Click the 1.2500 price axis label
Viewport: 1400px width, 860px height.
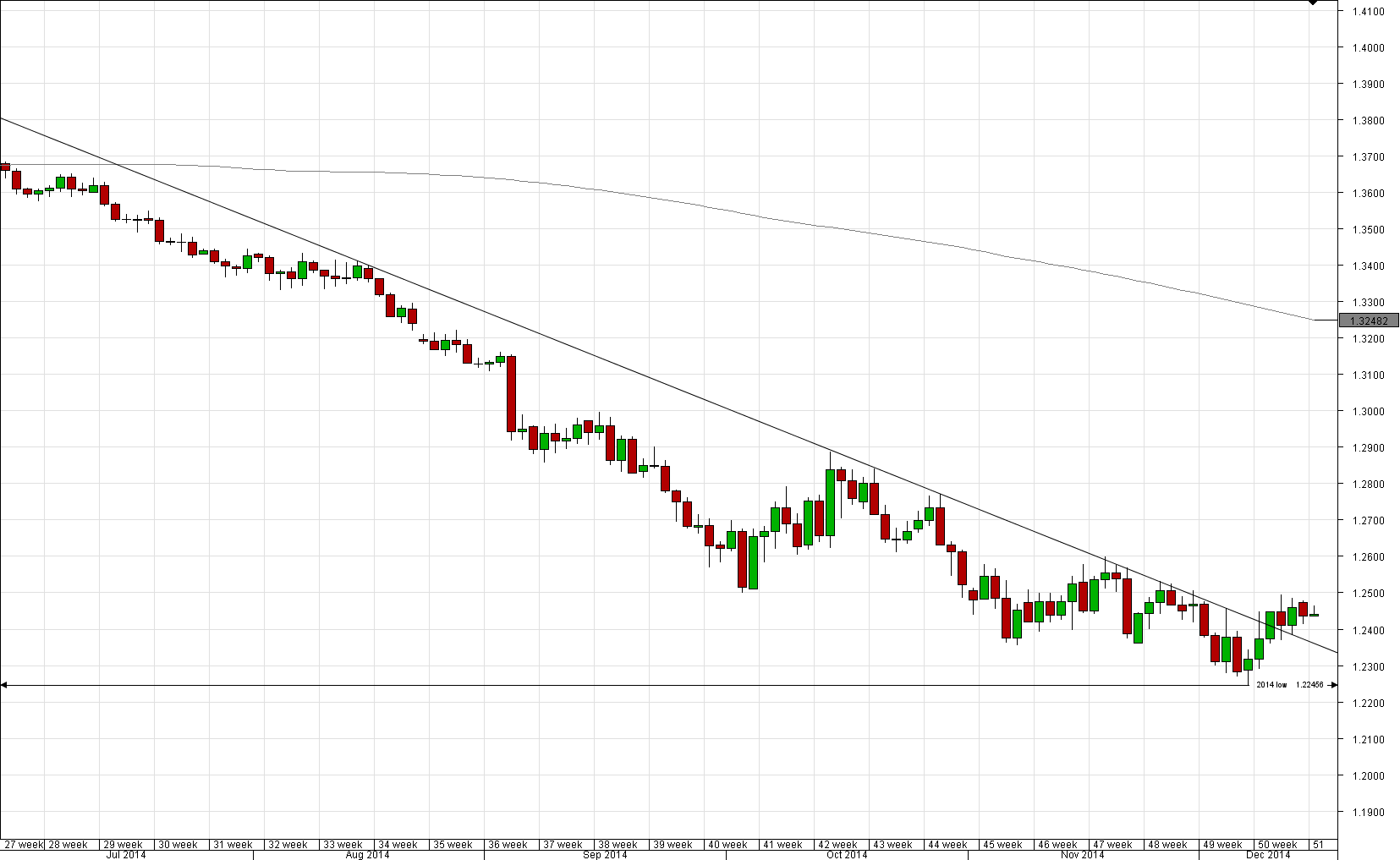pos(1368,593)
